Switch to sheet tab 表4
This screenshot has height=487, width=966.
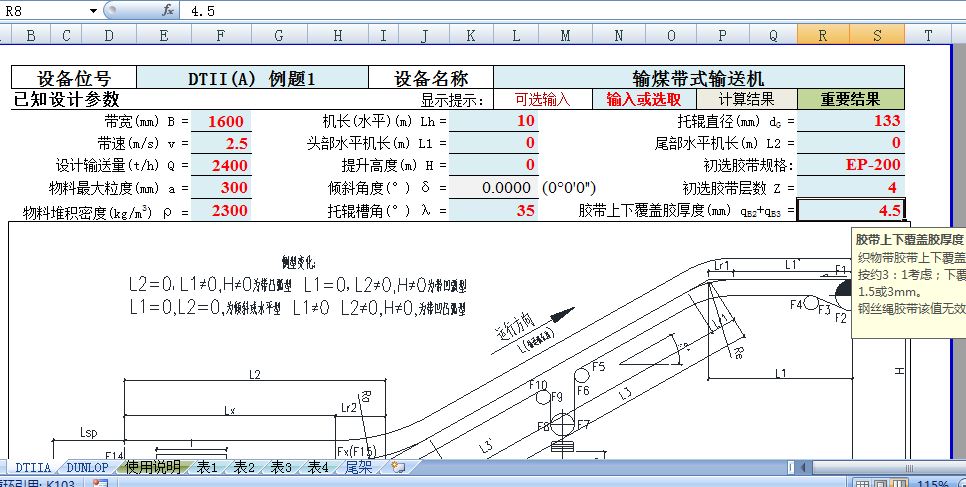pos(318,467)
